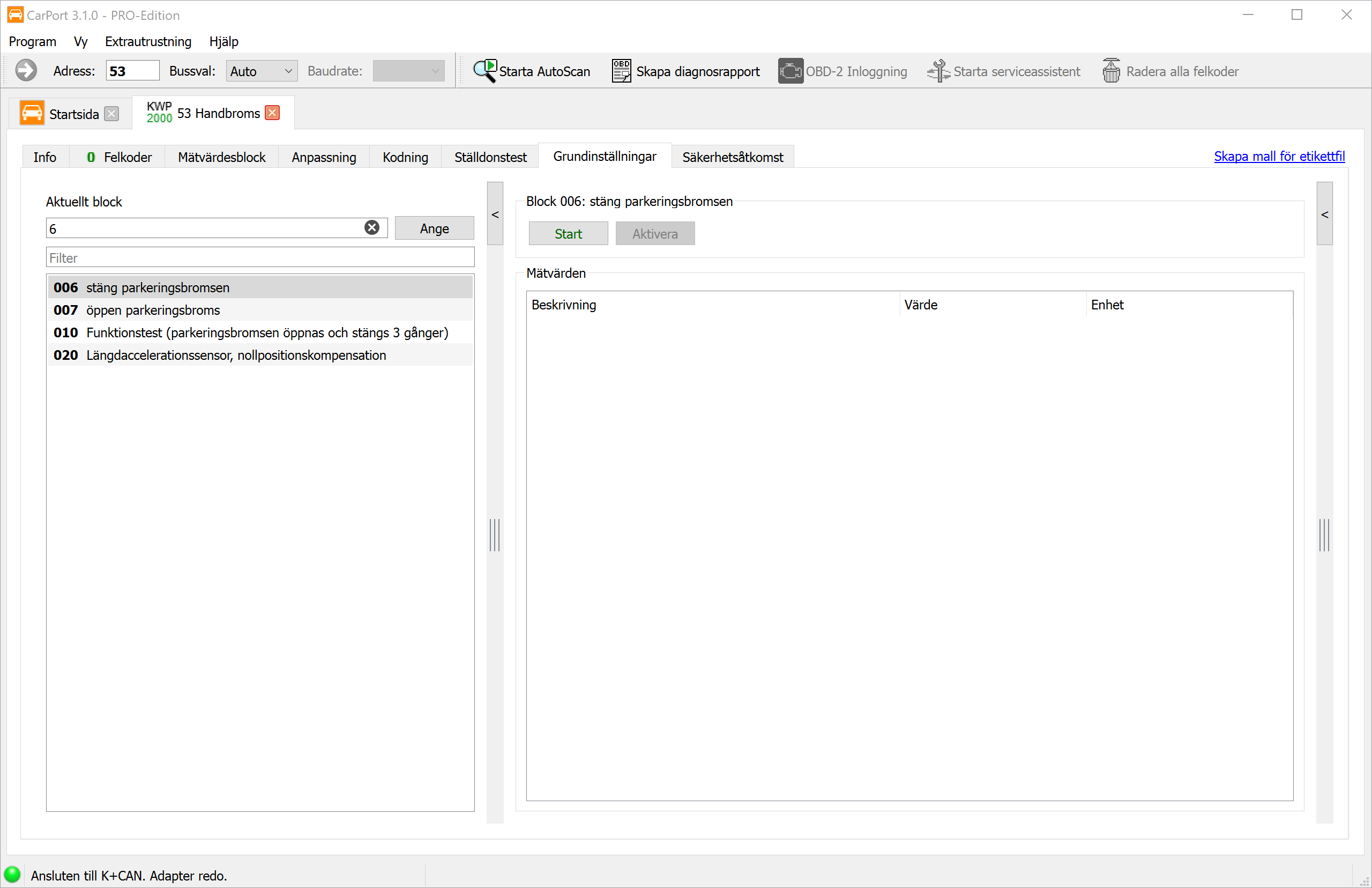Collapse the right-side panel with the < button

1325,214
